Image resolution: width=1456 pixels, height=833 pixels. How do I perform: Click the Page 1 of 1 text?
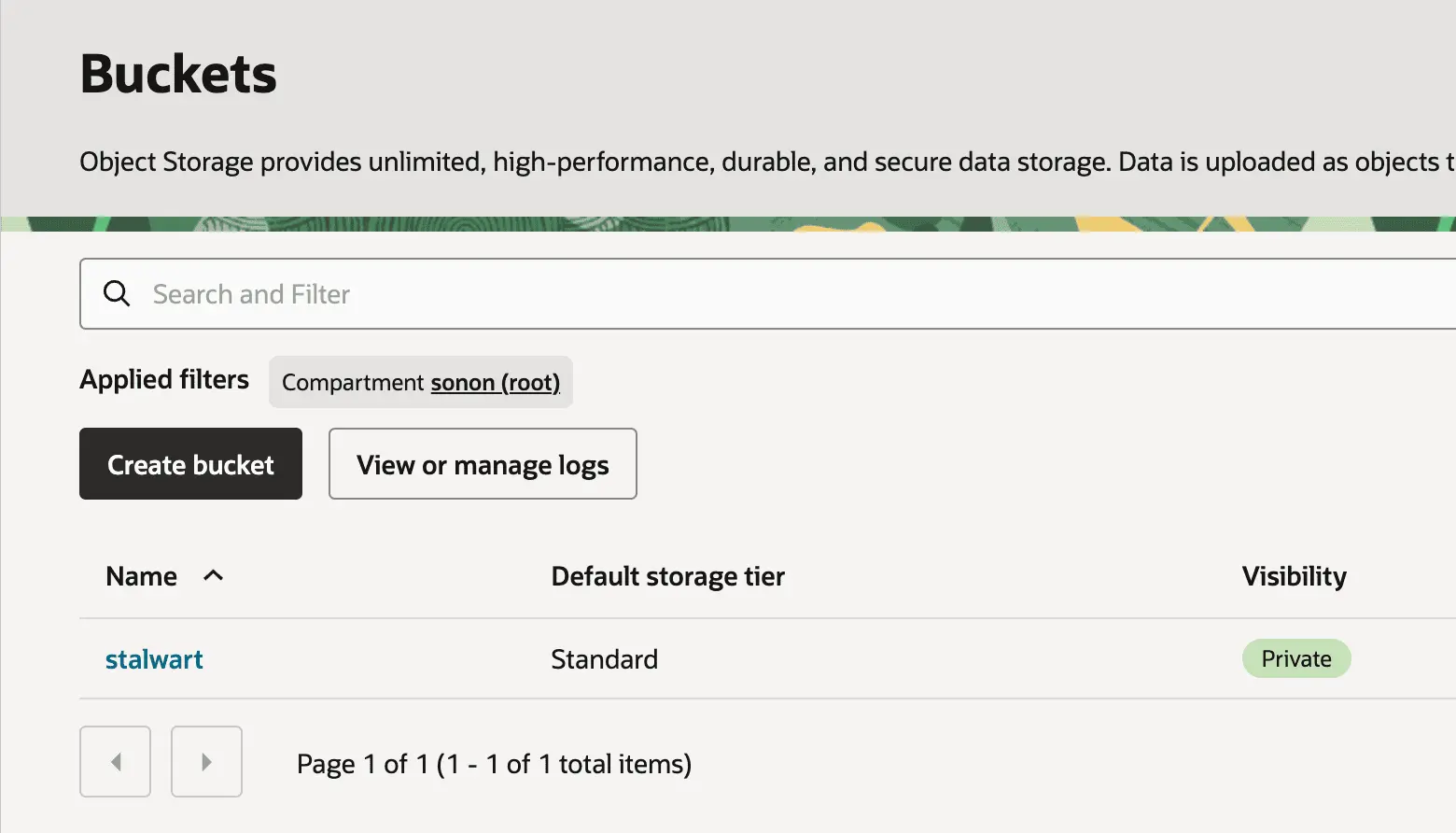(494, 763)
